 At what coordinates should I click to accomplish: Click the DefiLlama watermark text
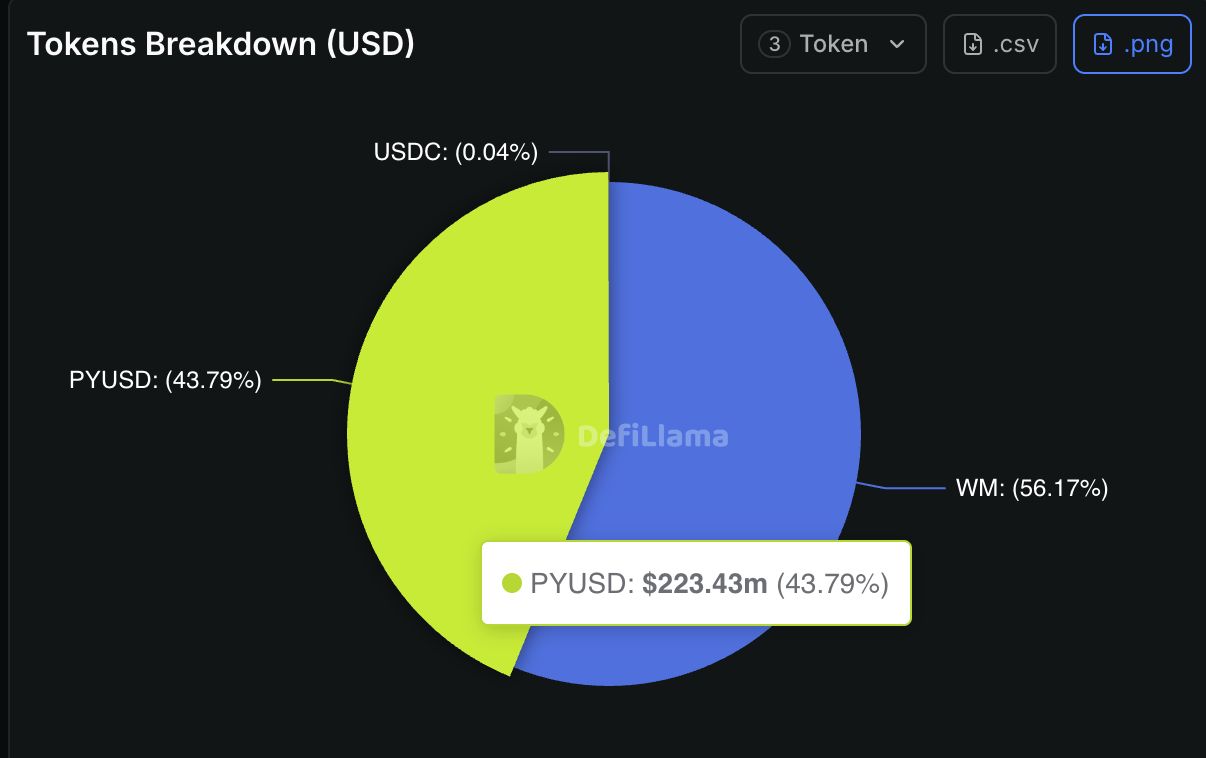(653, 436)
